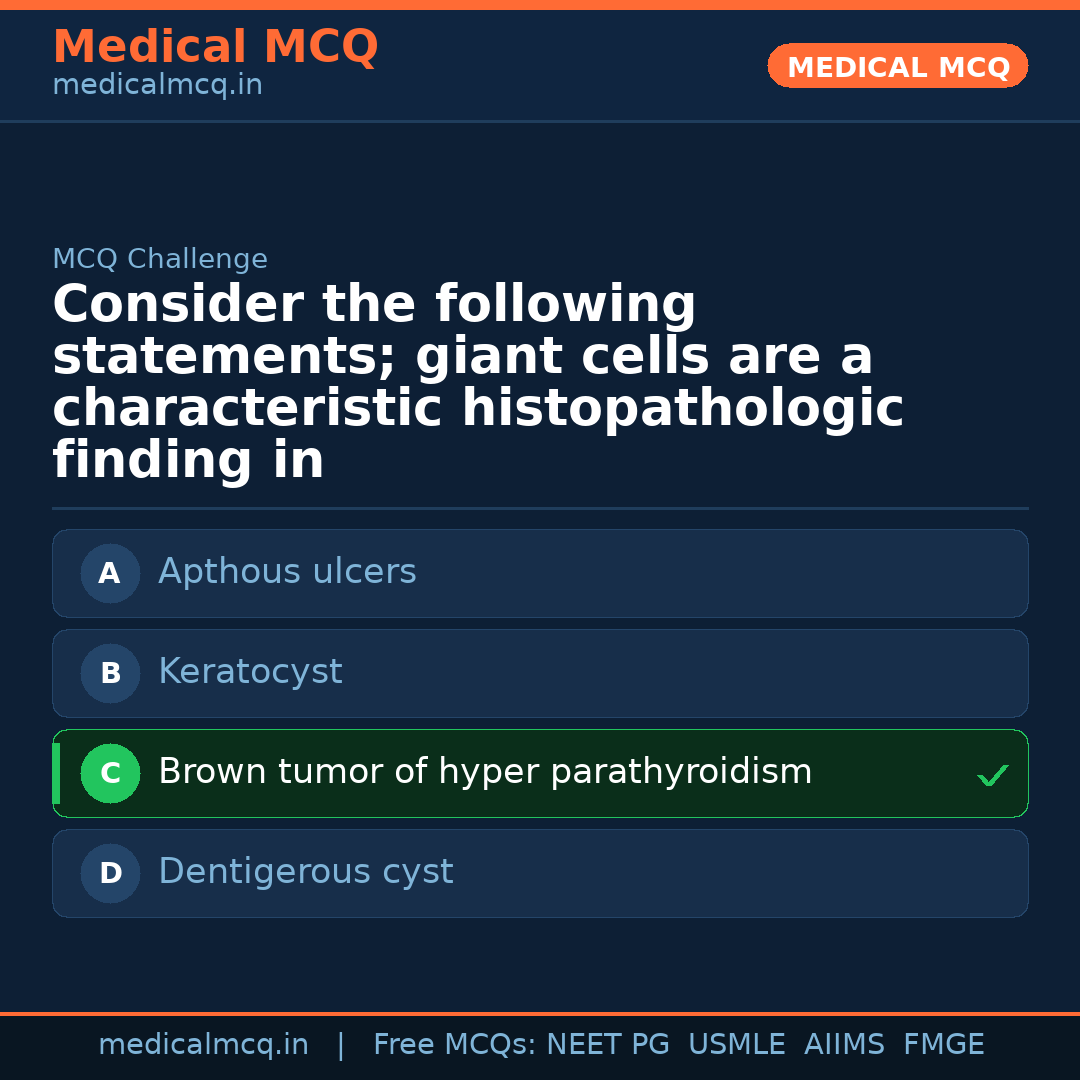Select the Brown tumor of hyper parathyroidism text

click(x=485, y=772)
